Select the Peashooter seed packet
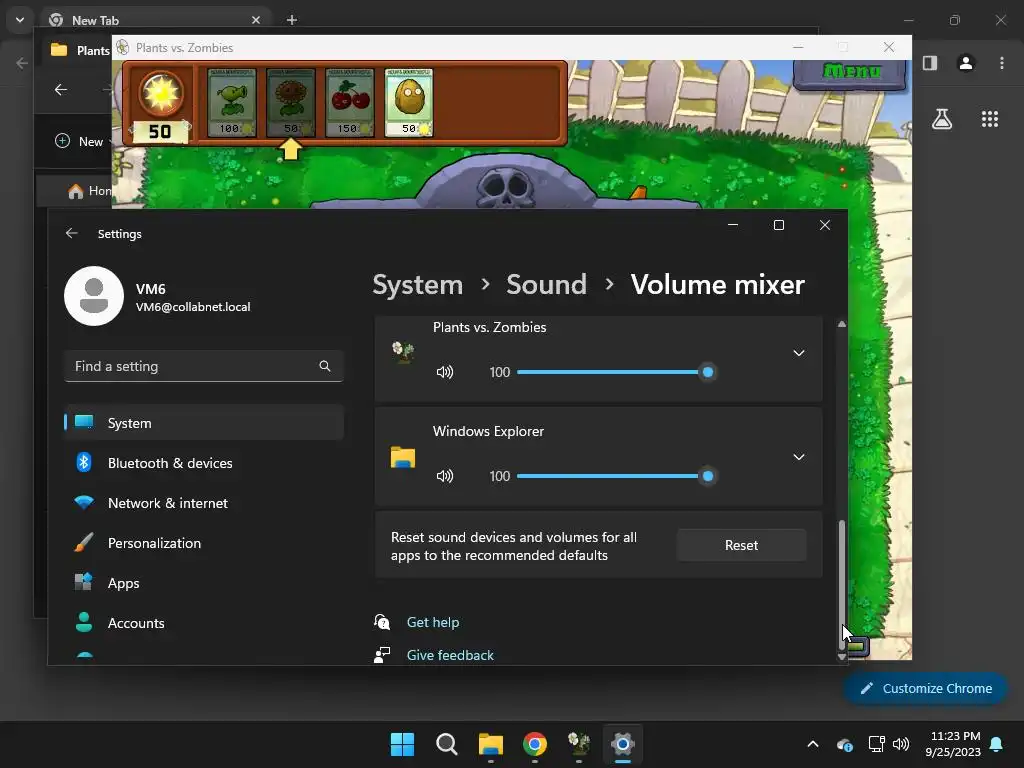The height and width of the screenshot is (768, 1024). coord(231,103)
